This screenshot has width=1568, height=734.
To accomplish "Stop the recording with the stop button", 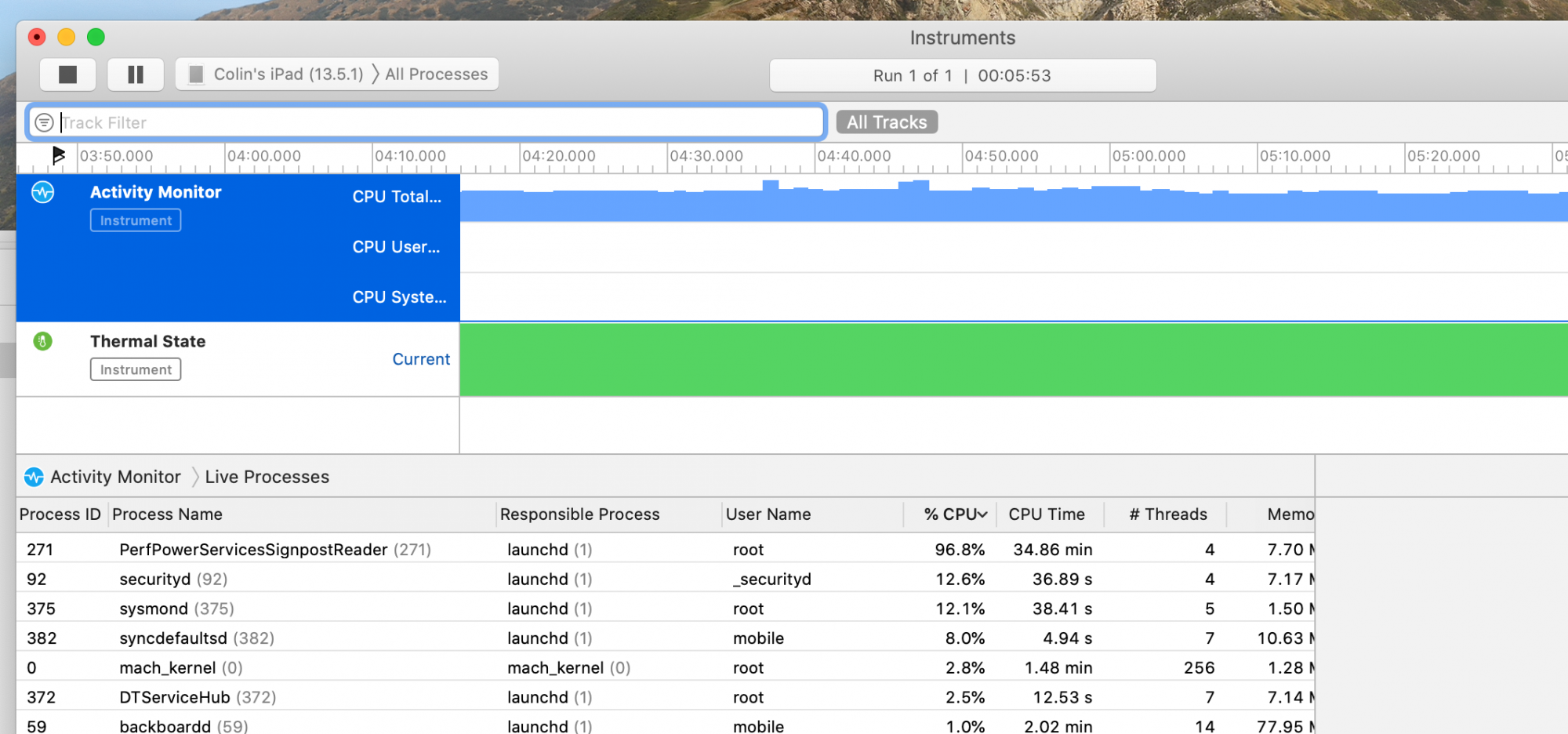I will 68,74.
